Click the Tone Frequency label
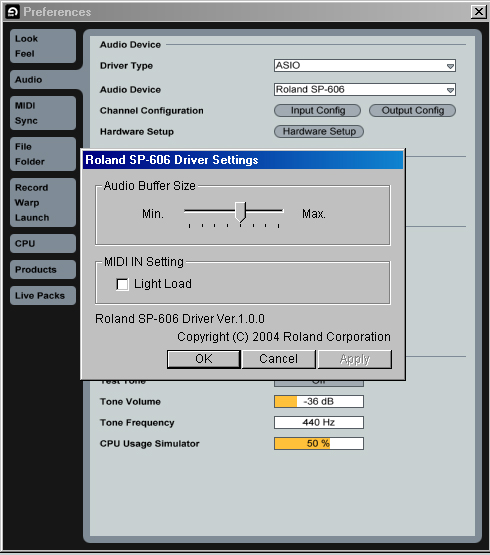Viewport: 490px width, 555px height. (137, 423)
